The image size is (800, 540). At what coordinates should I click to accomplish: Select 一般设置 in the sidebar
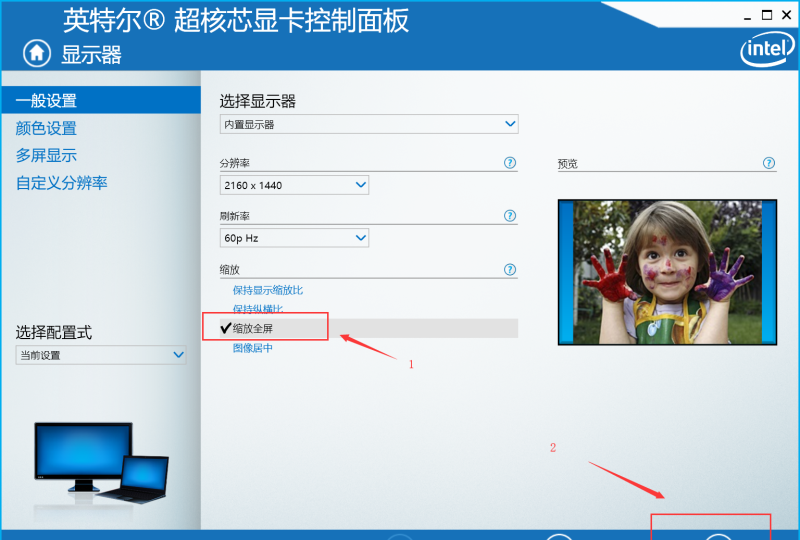(x=101, y=100)
